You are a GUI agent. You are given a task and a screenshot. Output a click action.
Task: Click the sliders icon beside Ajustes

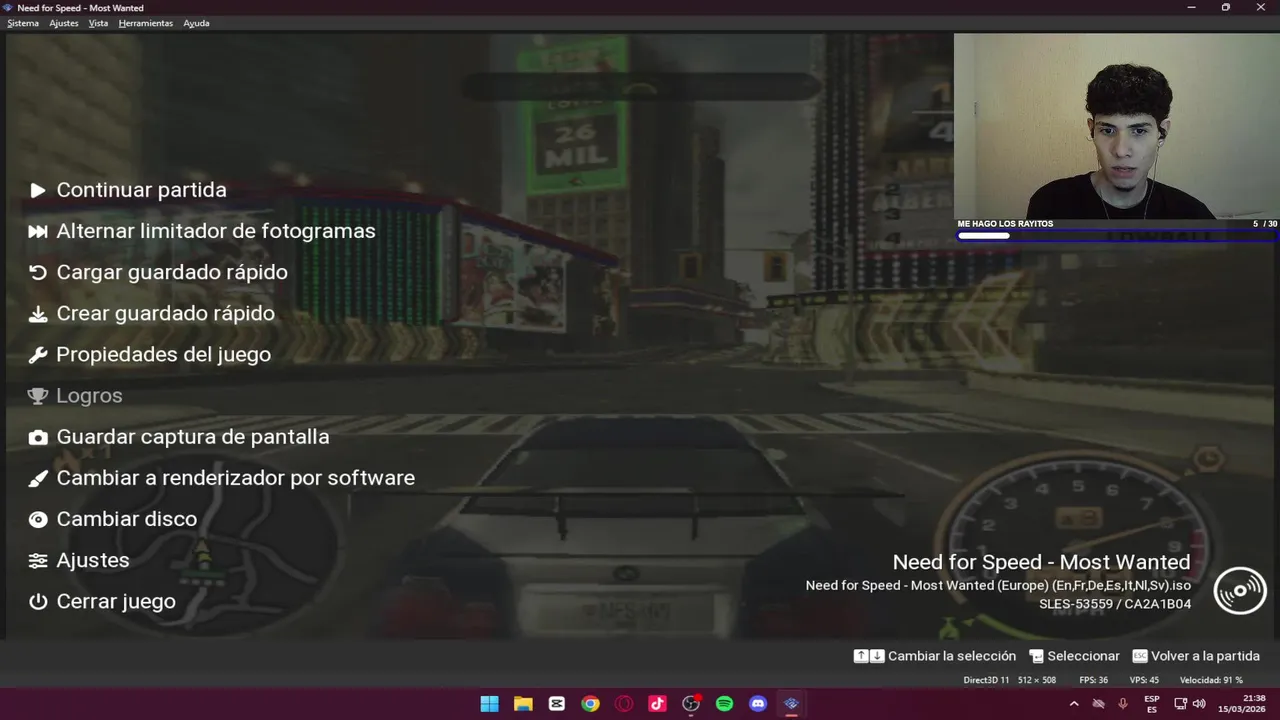pos(38,561)
